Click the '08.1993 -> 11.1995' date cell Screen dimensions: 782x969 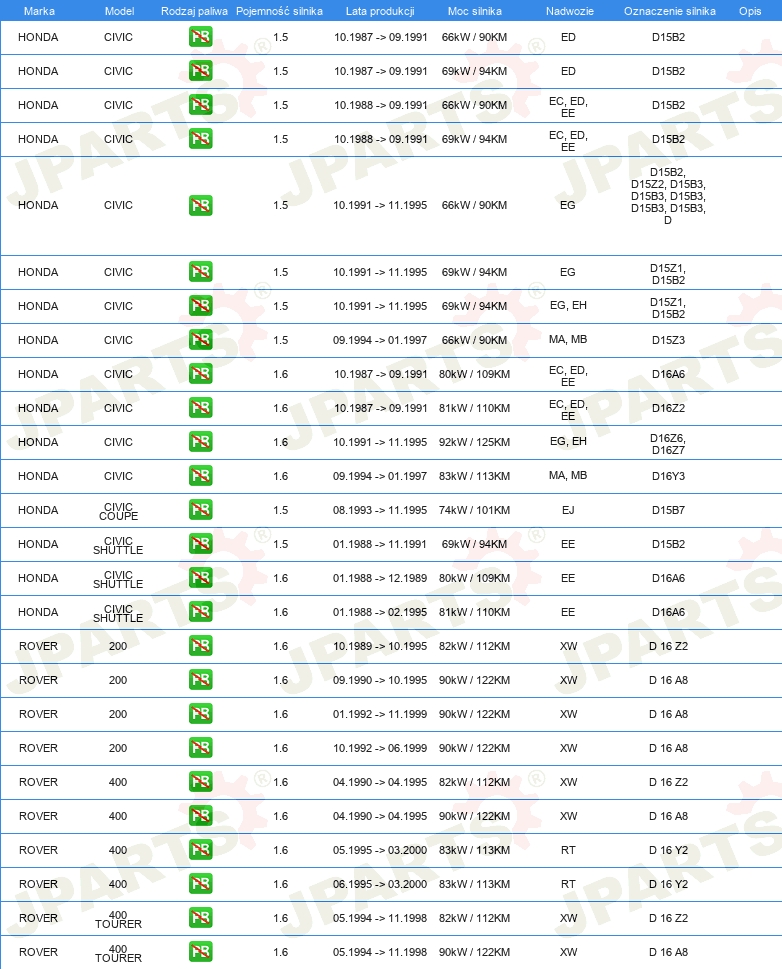tap(380, 510)
